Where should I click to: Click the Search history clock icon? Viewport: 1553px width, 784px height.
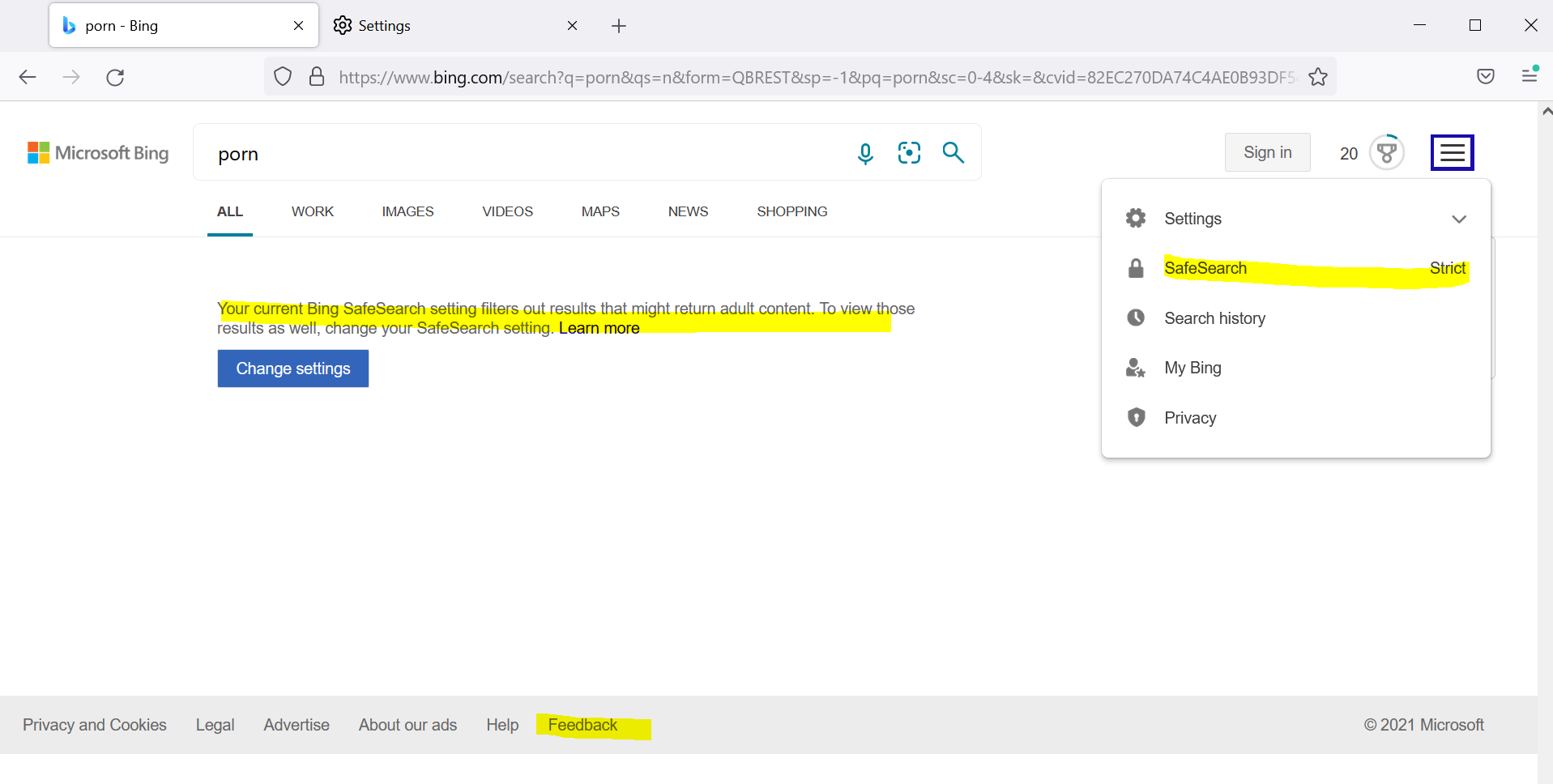click(1136, 317)
